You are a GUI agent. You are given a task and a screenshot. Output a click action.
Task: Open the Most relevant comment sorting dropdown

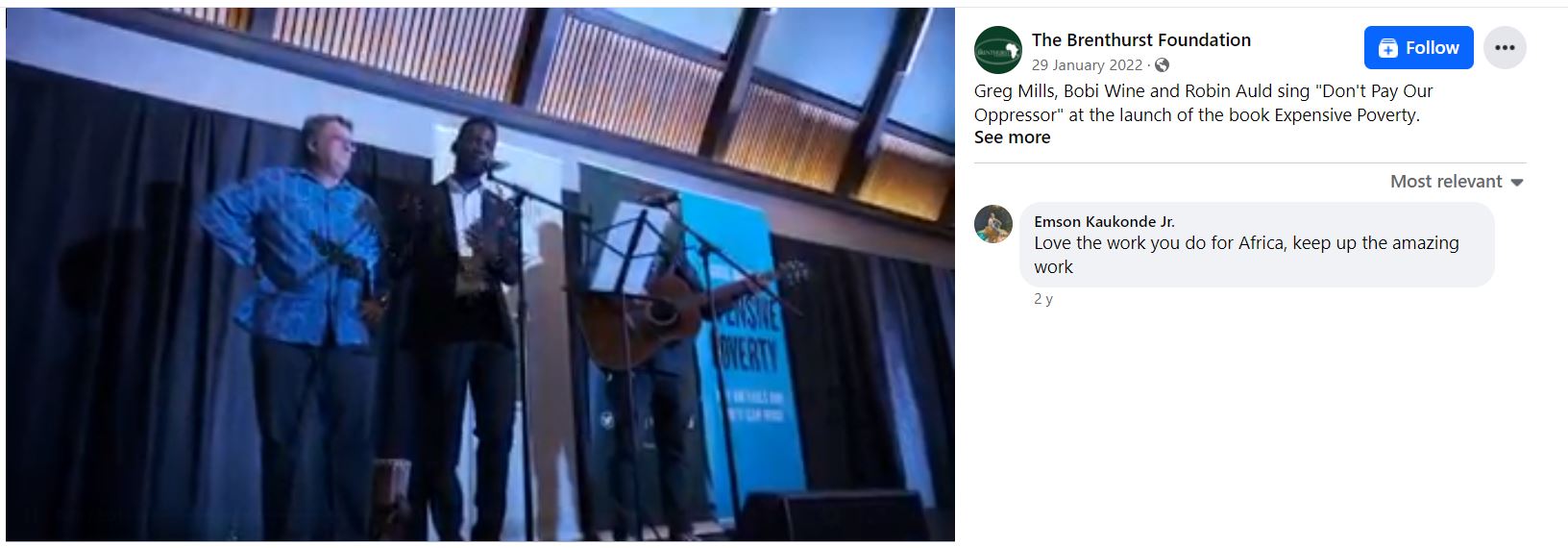pos(1457,182)
